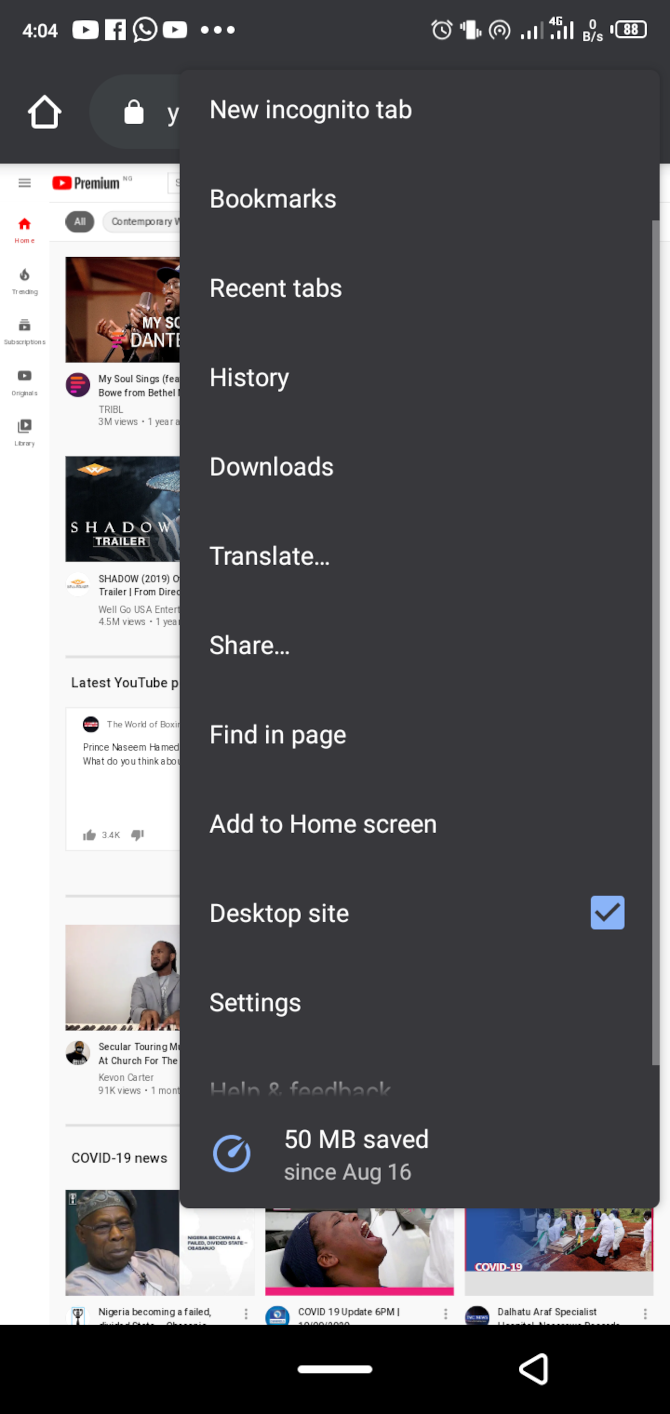Open History from the menu
The image size is (670, 1414).
coord(420,378)
